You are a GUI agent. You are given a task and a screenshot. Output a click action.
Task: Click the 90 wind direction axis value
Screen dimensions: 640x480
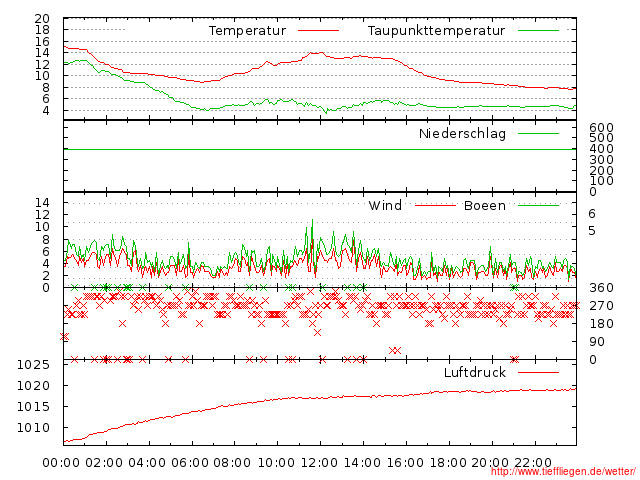597,342
